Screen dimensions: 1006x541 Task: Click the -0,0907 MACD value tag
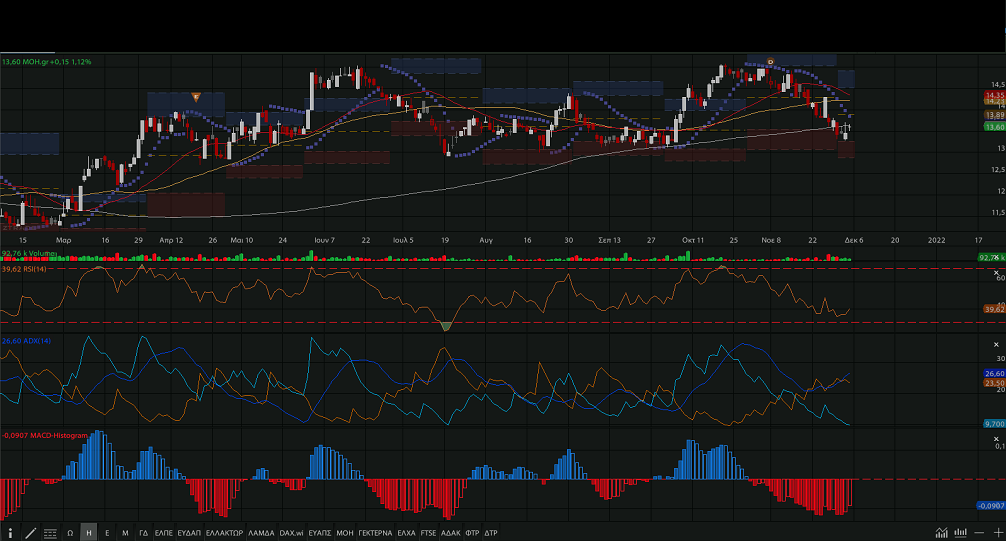(991, 506)
